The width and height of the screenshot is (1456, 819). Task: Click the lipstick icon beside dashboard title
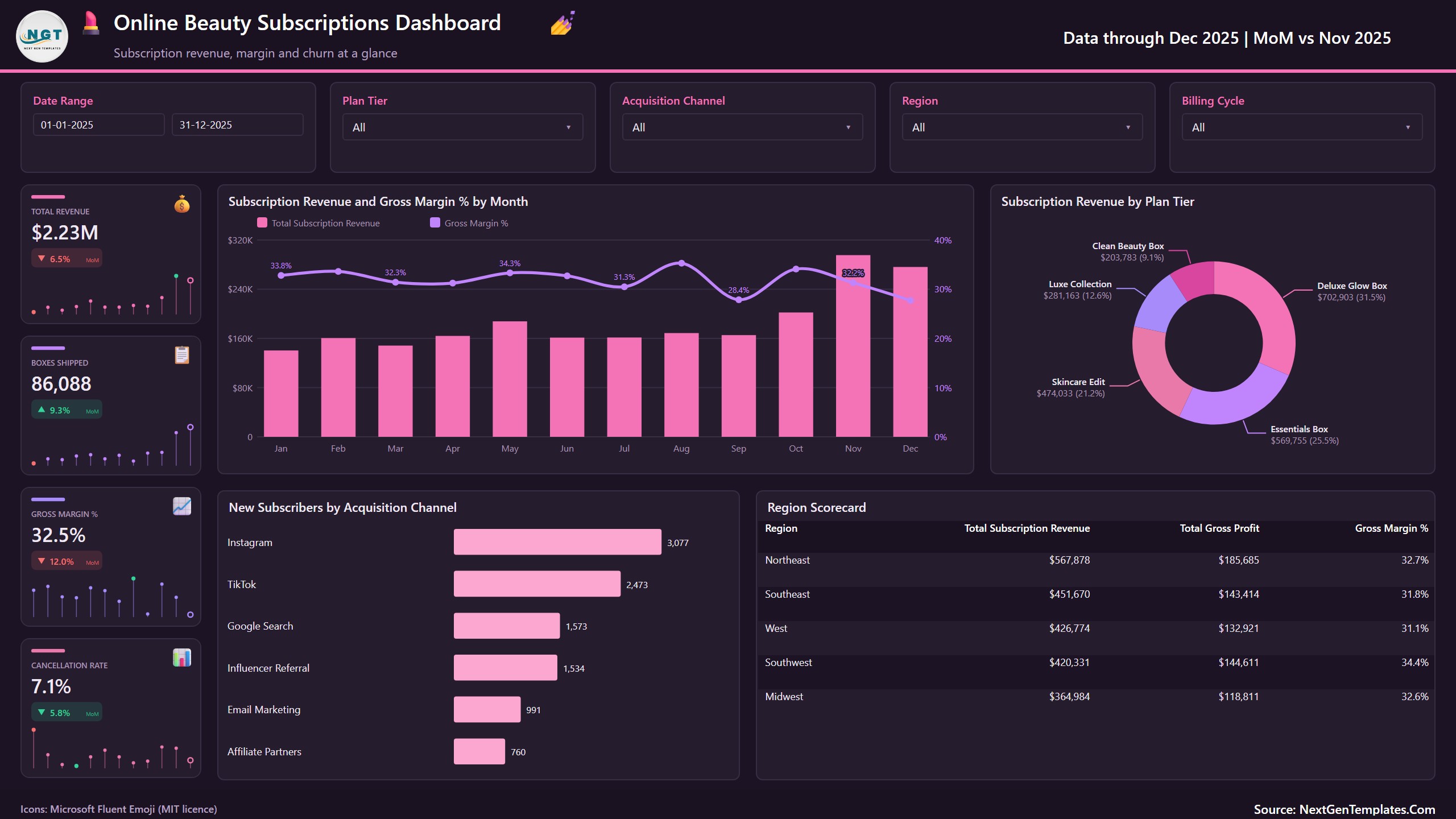click(x=91, y=23)
